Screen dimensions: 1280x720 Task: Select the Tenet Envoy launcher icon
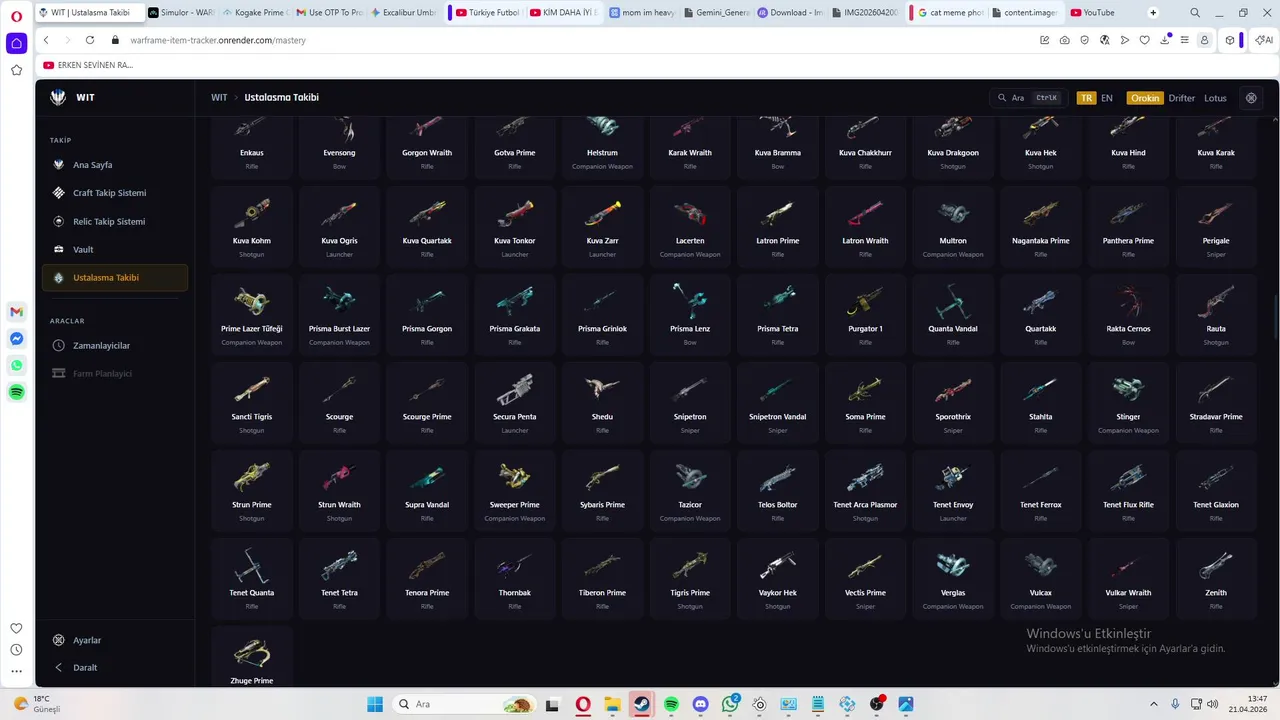click(x=953, y=477)
